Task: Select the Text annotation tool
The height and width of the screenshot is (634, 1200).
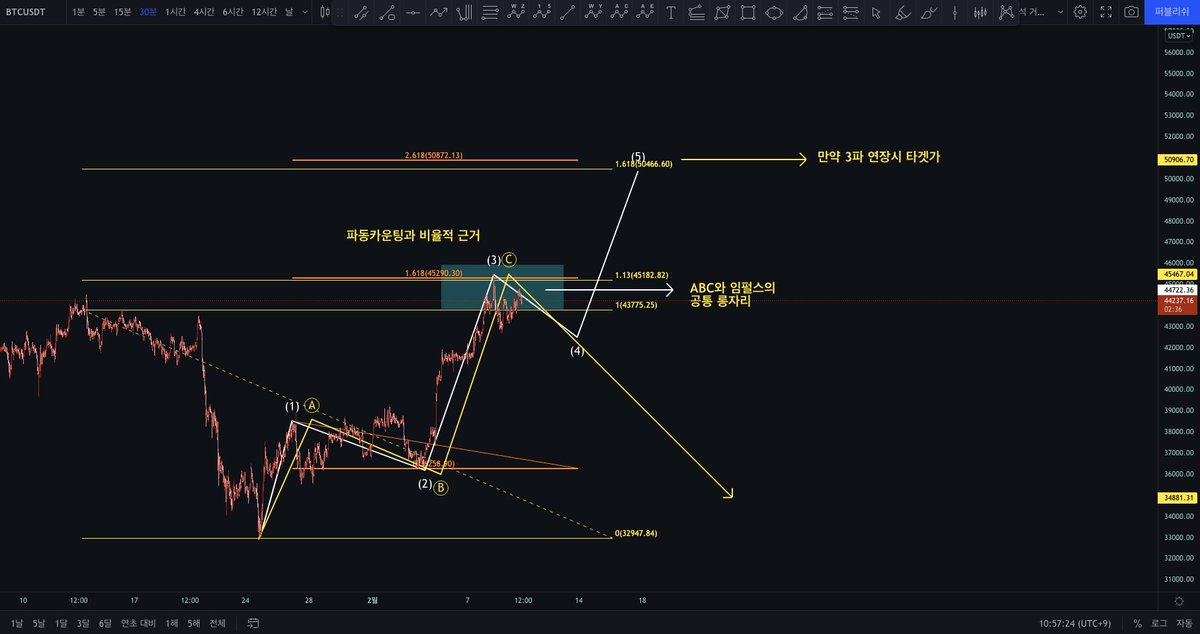Action: [670, 14]
